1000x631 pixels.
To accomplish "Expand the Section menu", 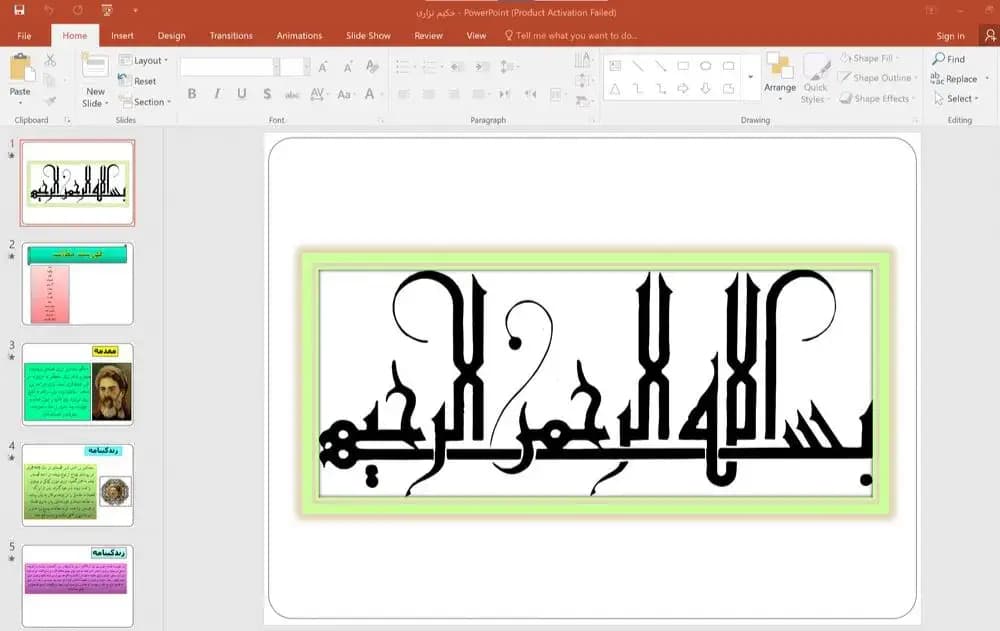I will point(145,102).
